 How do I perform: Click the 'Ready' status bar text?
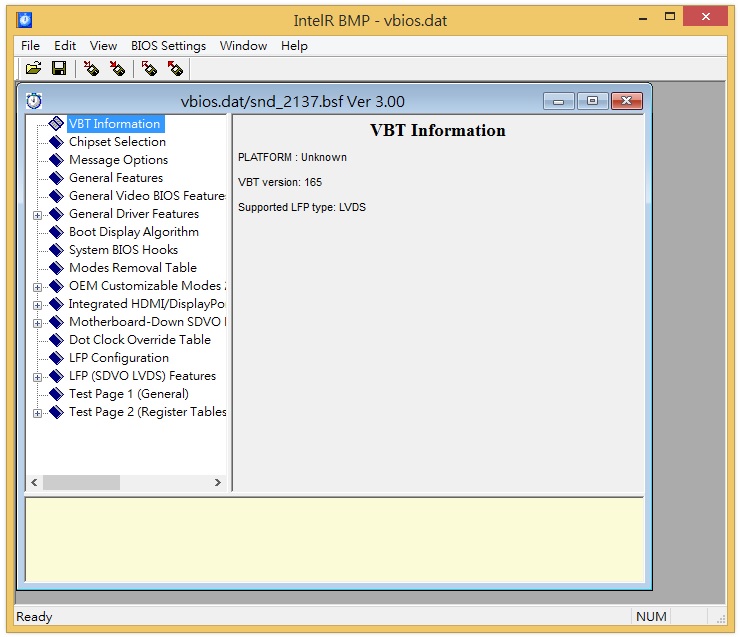coord(34,617)
